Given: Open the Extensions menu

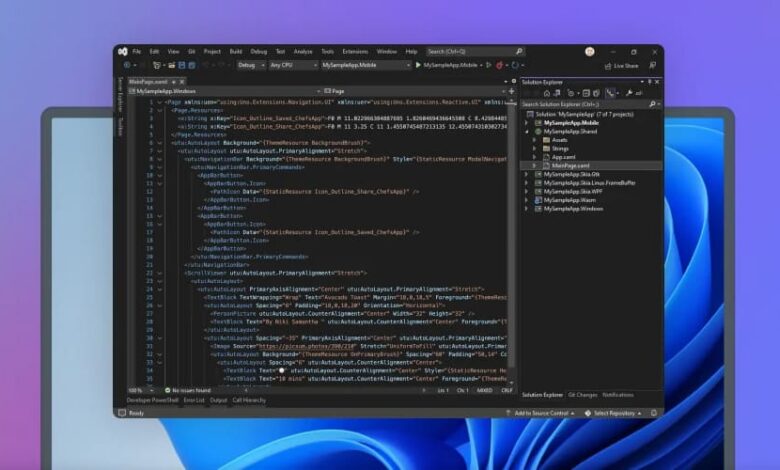Looking at the screenshot, I should [x=355, y=51].
